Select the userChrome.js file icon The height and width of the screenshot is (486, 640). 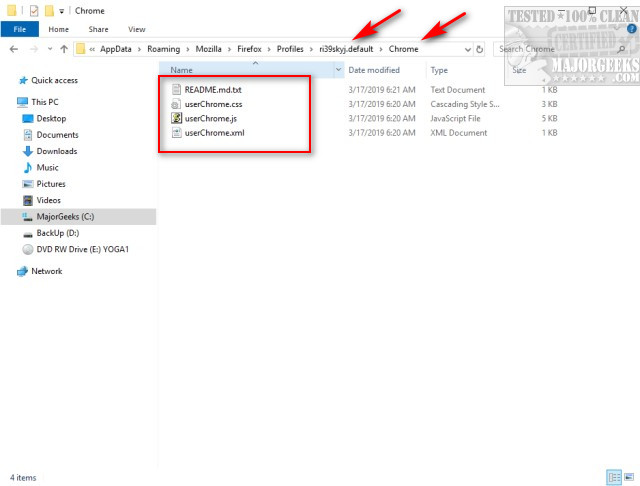[176, 118]
